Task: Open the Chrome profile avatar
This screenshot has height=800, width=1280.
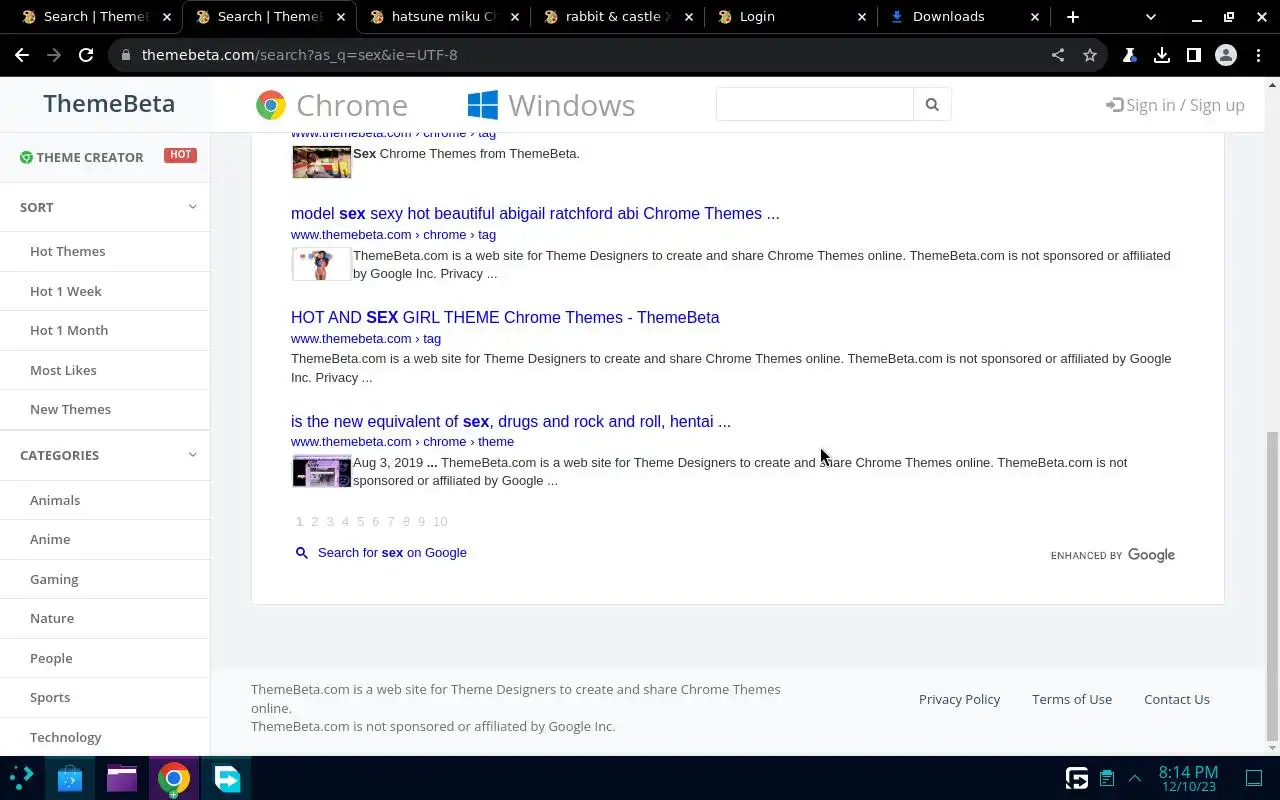Action: [1226, 55]
